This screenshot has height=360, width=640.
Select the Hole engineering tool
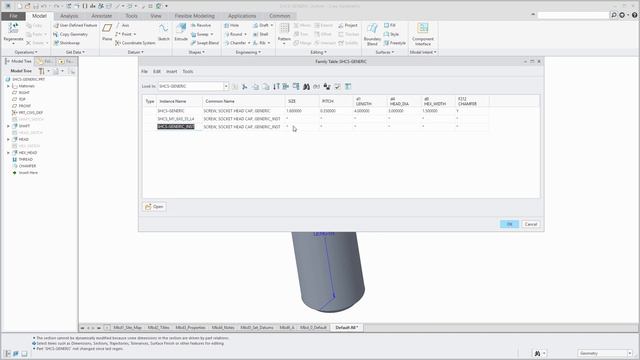(231, 25)
